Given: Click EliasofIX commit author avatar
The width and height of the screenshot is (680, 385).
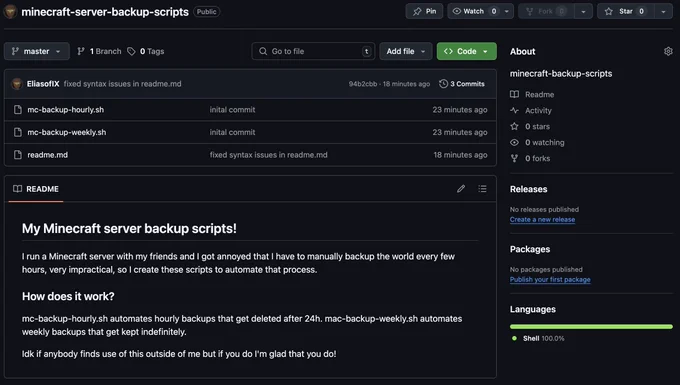Looking at the screenshot, I should [x=17, y=84].
